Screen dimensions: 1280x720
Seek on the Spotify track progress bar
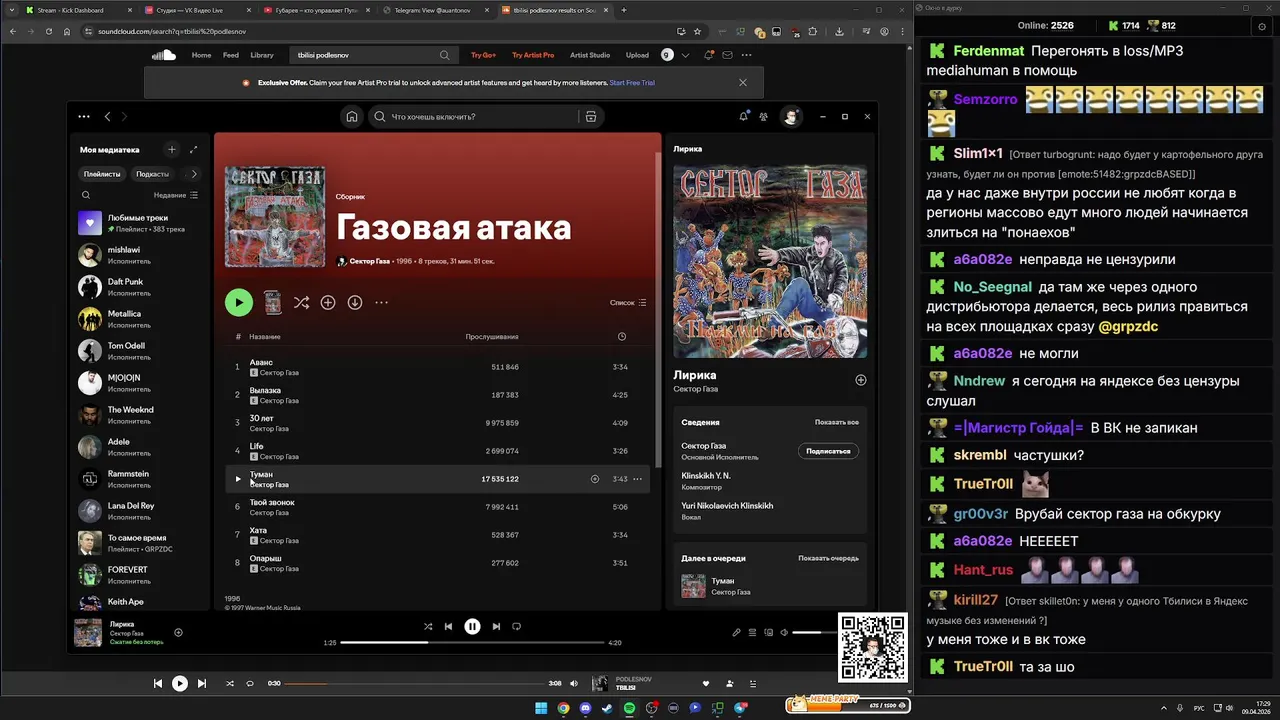pyautogui.click(x=471, y=642)
